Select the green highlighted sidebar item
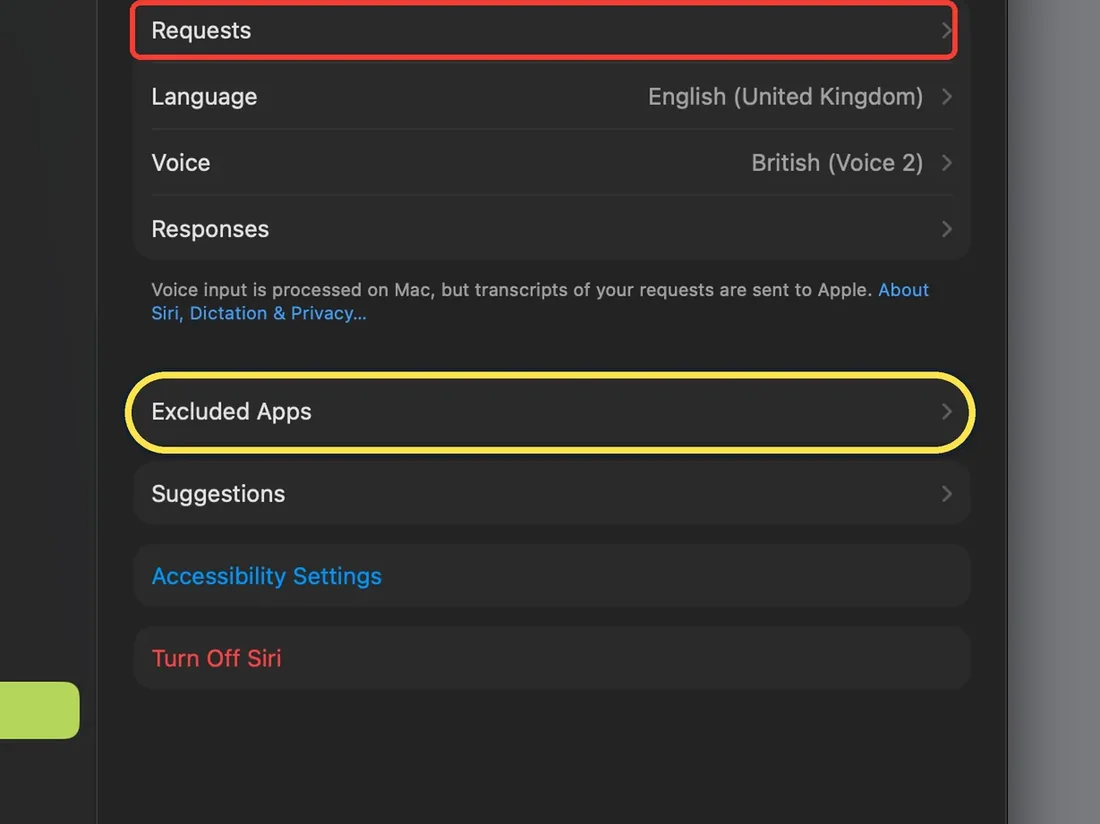The image size is (1100, 824). pyautogui.click(x=39, y=710)
